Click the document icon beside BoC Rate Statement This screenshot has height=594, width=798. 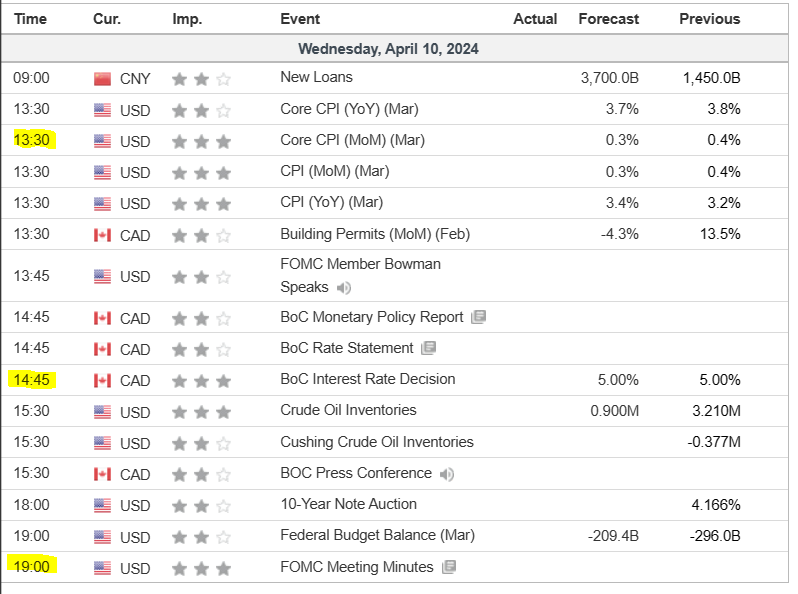point(429,348)
